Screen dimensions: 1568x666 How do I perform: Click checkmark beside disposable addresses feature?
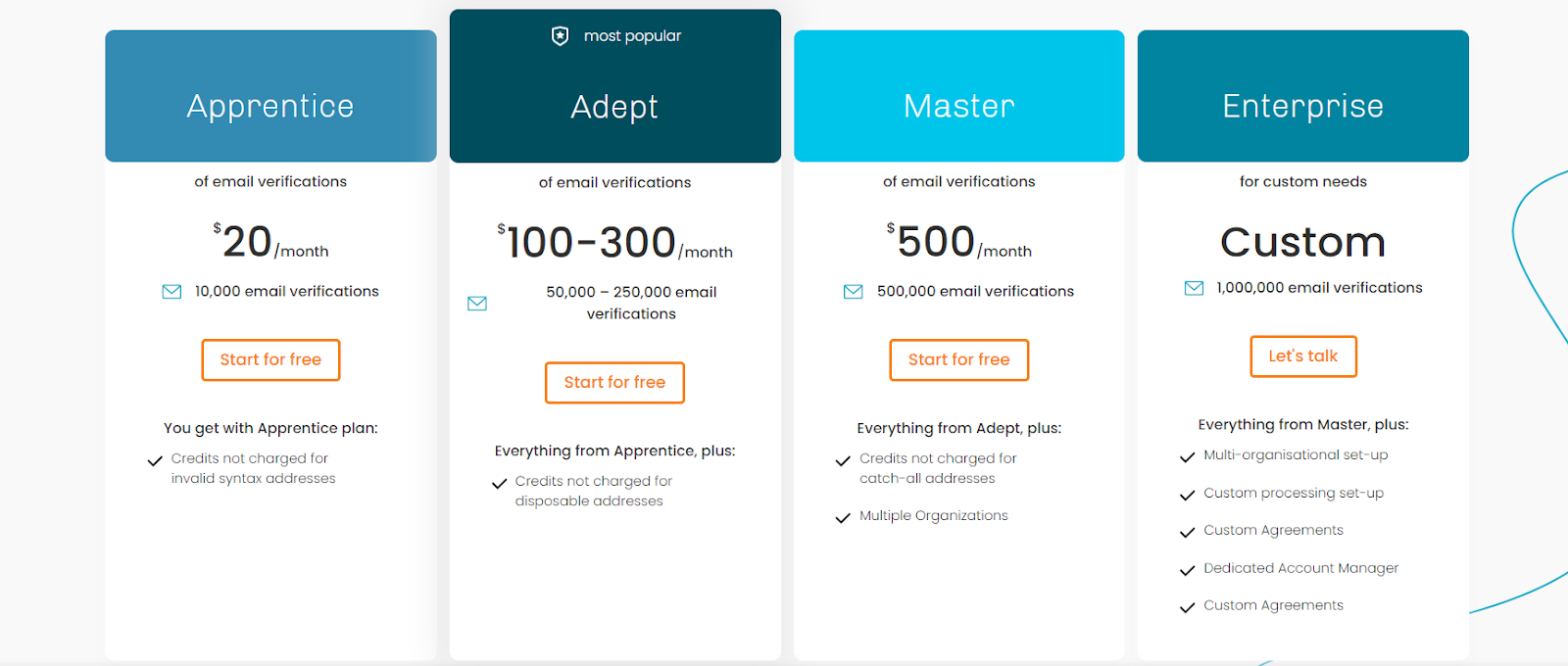tap(499, 483)
